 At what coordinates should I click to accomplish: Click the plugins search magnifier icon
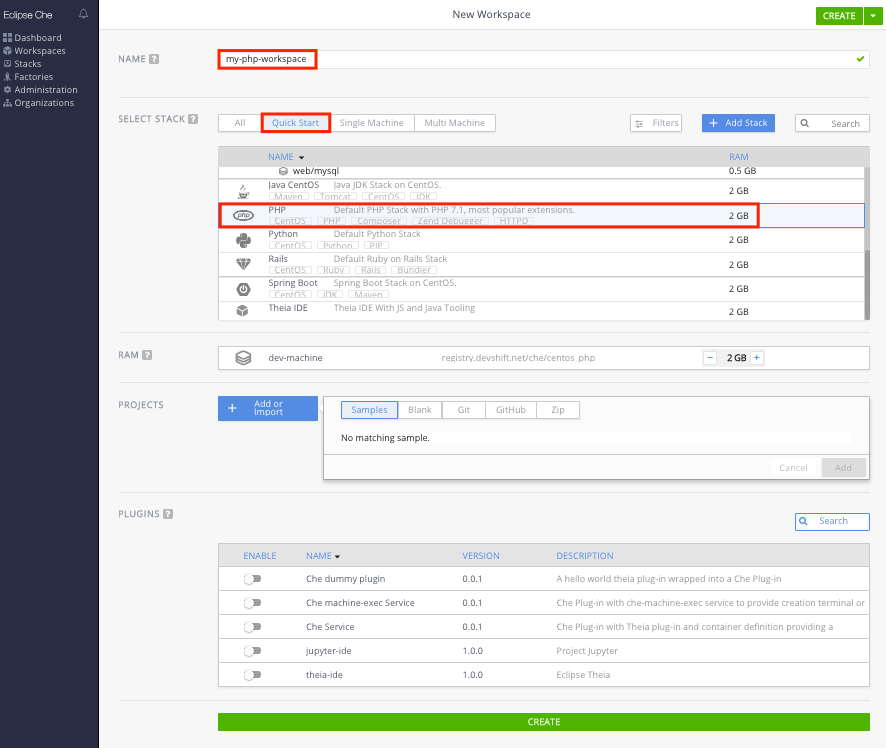coord(803,521)
